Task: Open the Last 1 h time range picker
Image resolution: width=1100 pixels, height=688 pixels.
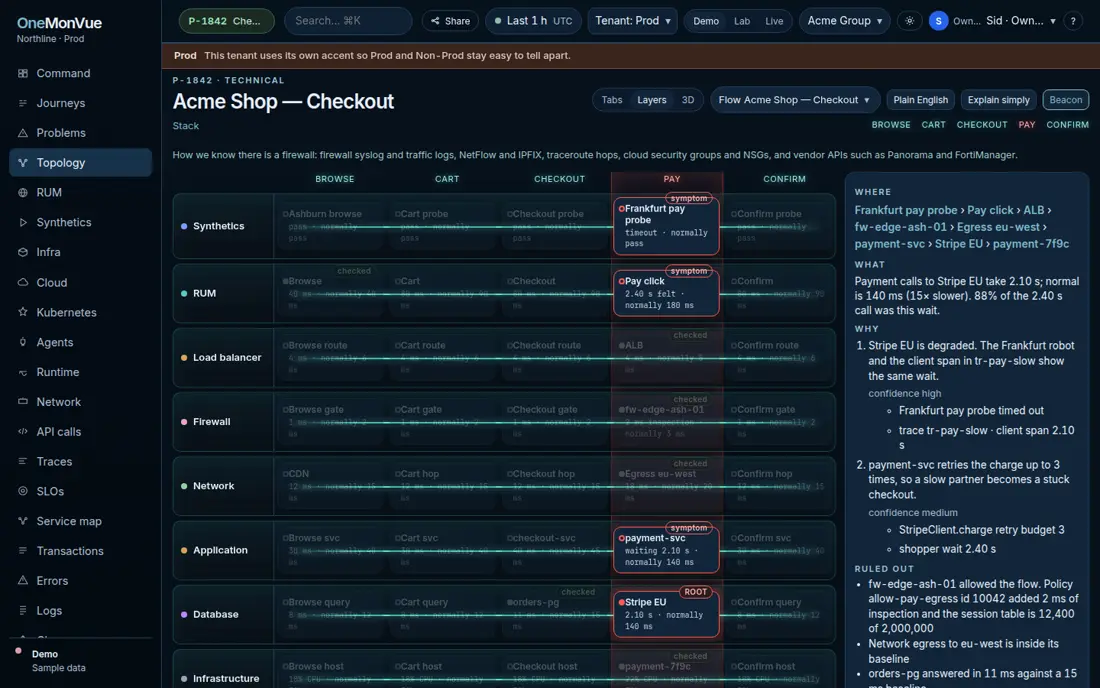Action: pos(533,21)
